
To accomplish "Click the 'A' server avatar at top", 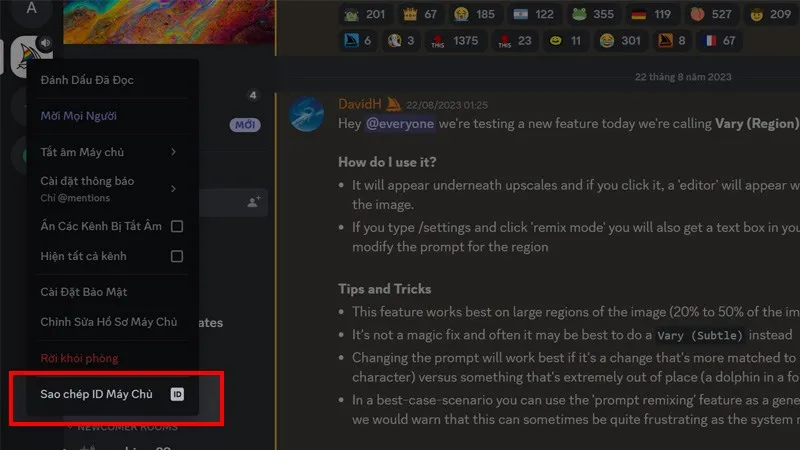I will (32, 9).
